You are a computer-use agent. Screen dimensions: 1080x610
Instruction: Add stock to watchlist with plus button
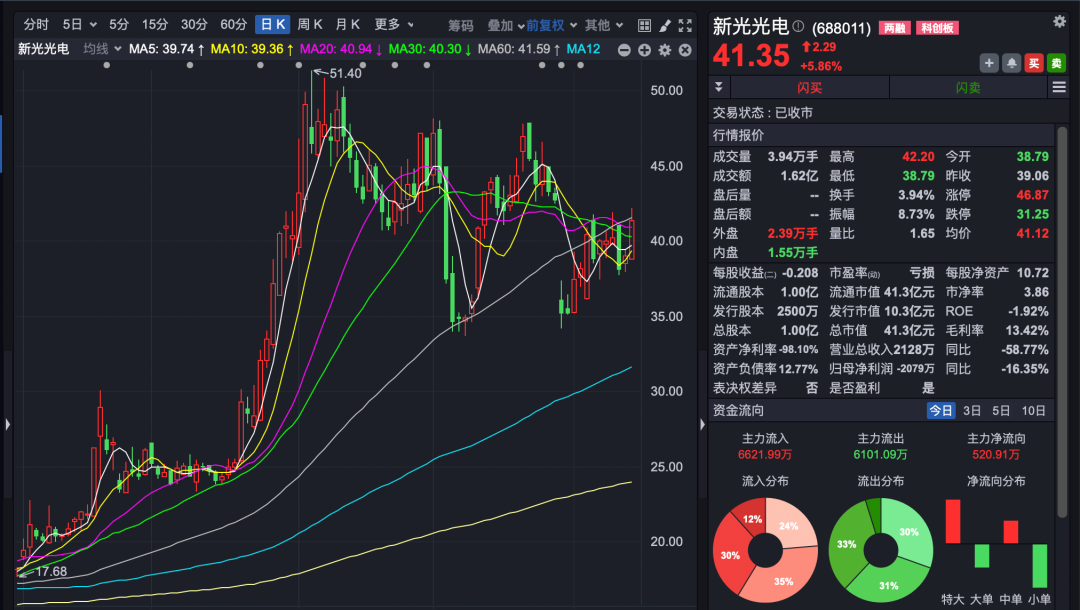(989, 63)
